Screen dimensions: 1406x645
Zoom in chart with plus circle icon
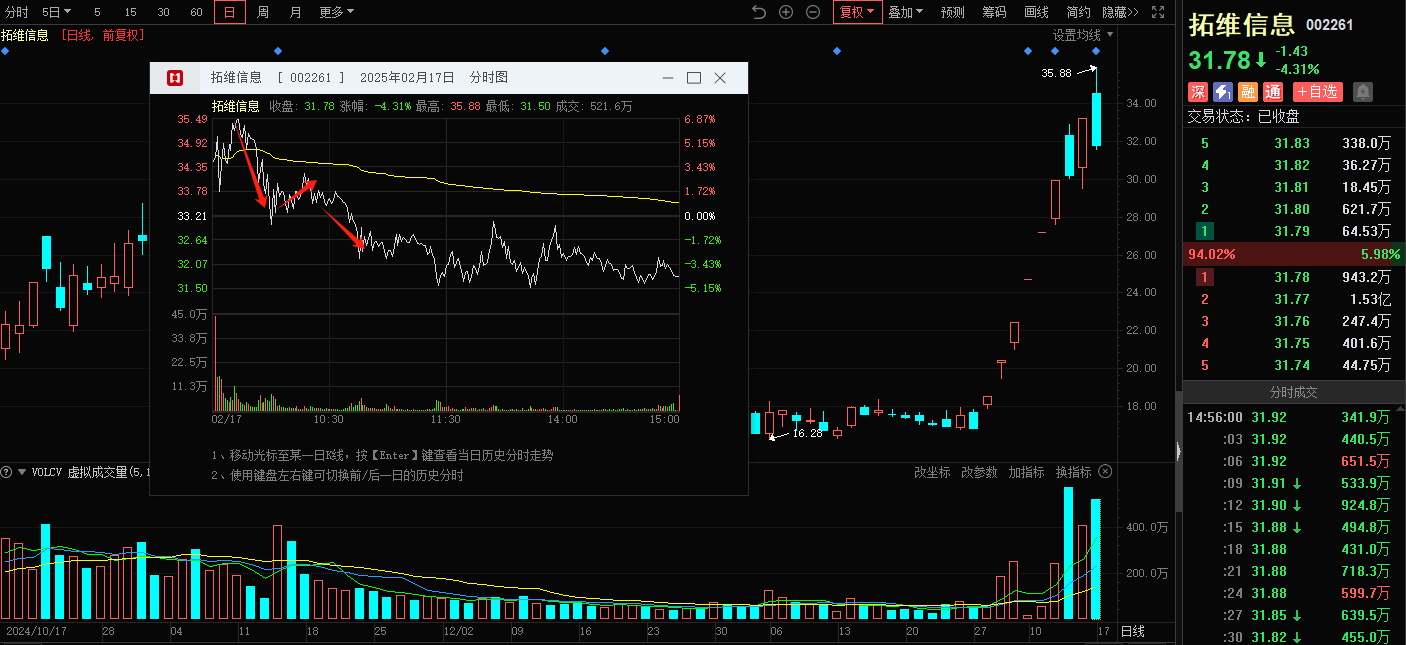(x=786, y=12)
